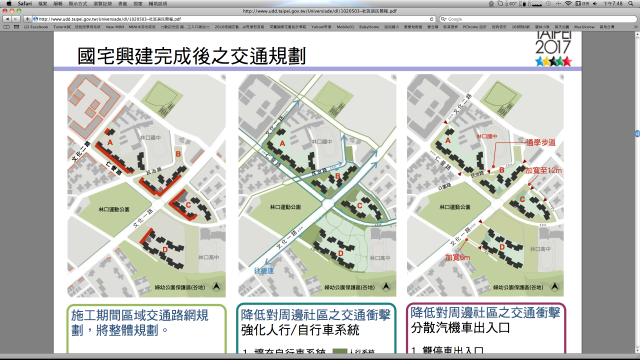Screen dimensions: 640x360
Task: Click the add bookmark plus button
Action: coord(27,19)
